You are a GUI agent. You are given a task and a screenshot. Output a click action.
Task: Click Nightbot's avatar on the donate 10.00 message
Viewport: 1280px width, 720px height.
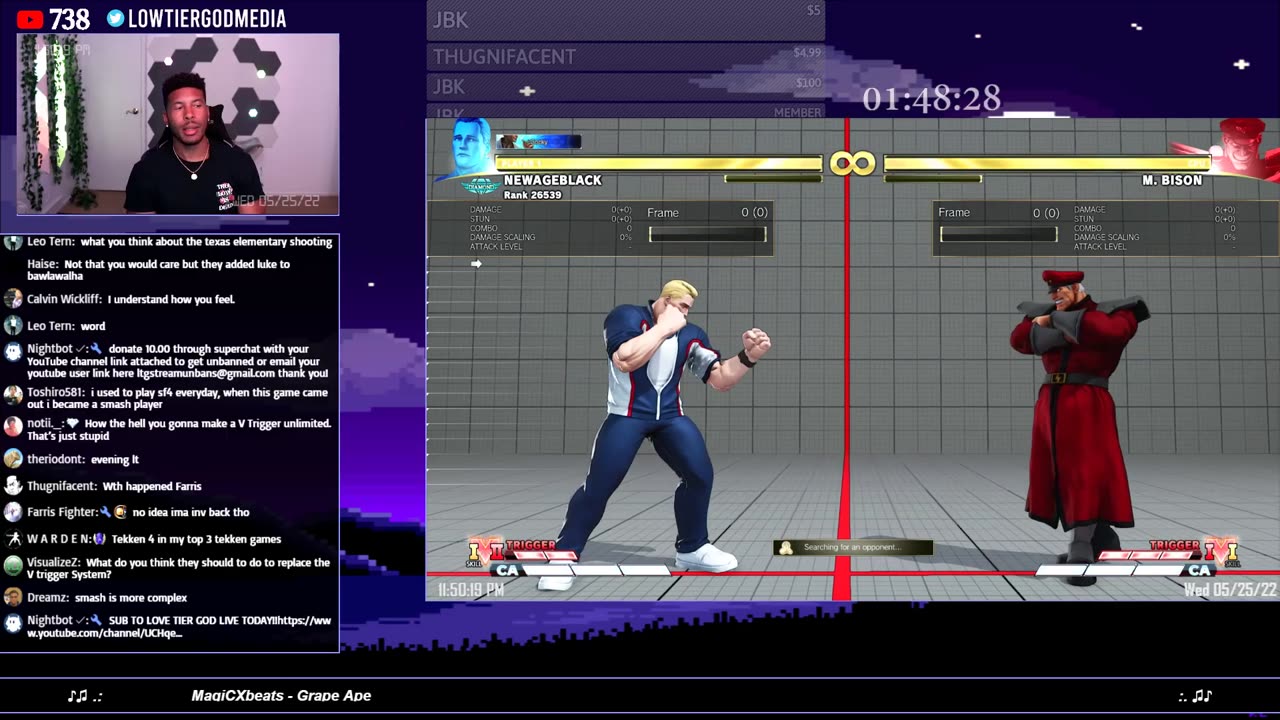(x=13, y=352)
